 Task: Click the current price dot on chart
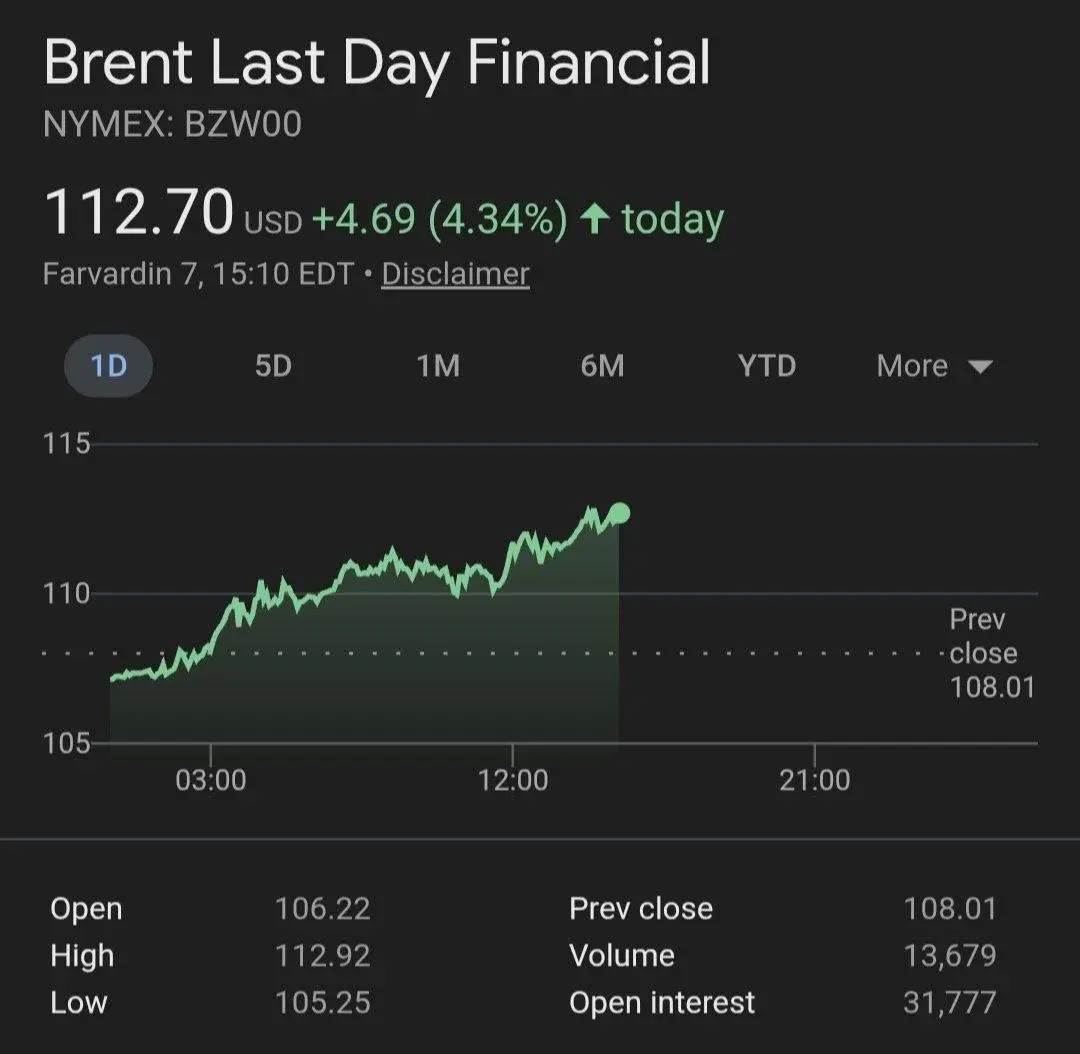click(x=620, y=513)
